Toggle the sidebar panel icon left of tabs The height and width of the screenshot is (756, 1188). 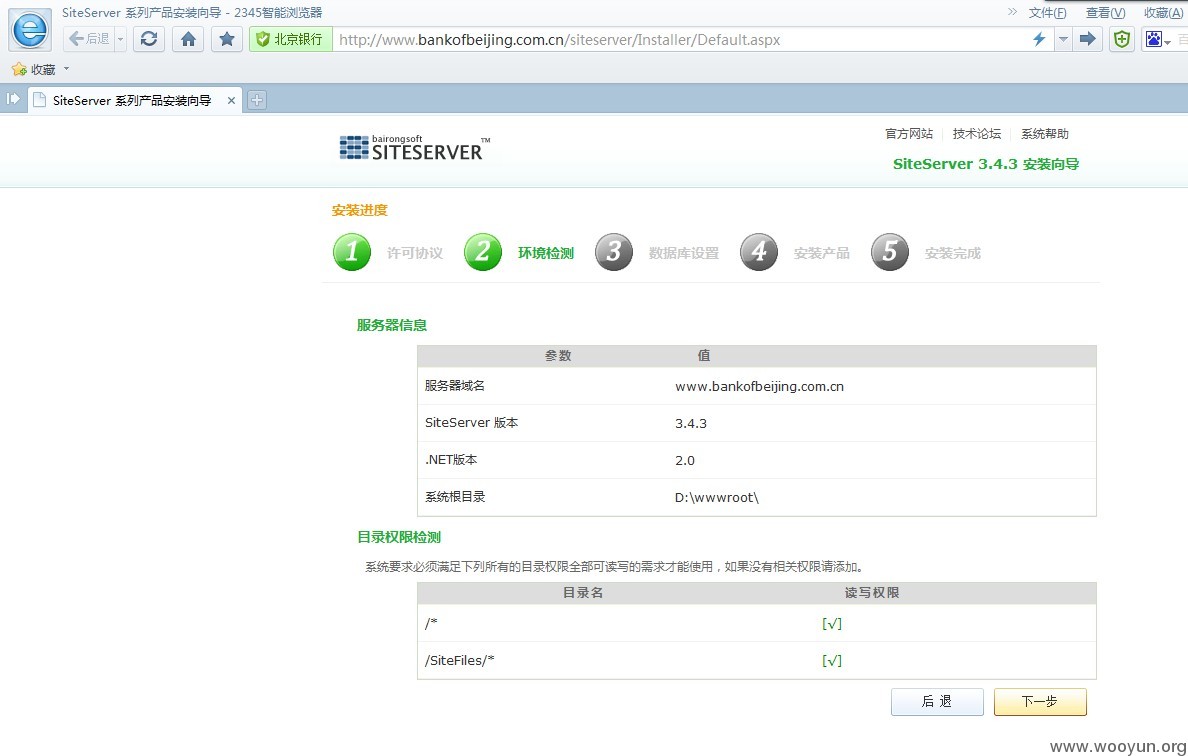(13, 99)
